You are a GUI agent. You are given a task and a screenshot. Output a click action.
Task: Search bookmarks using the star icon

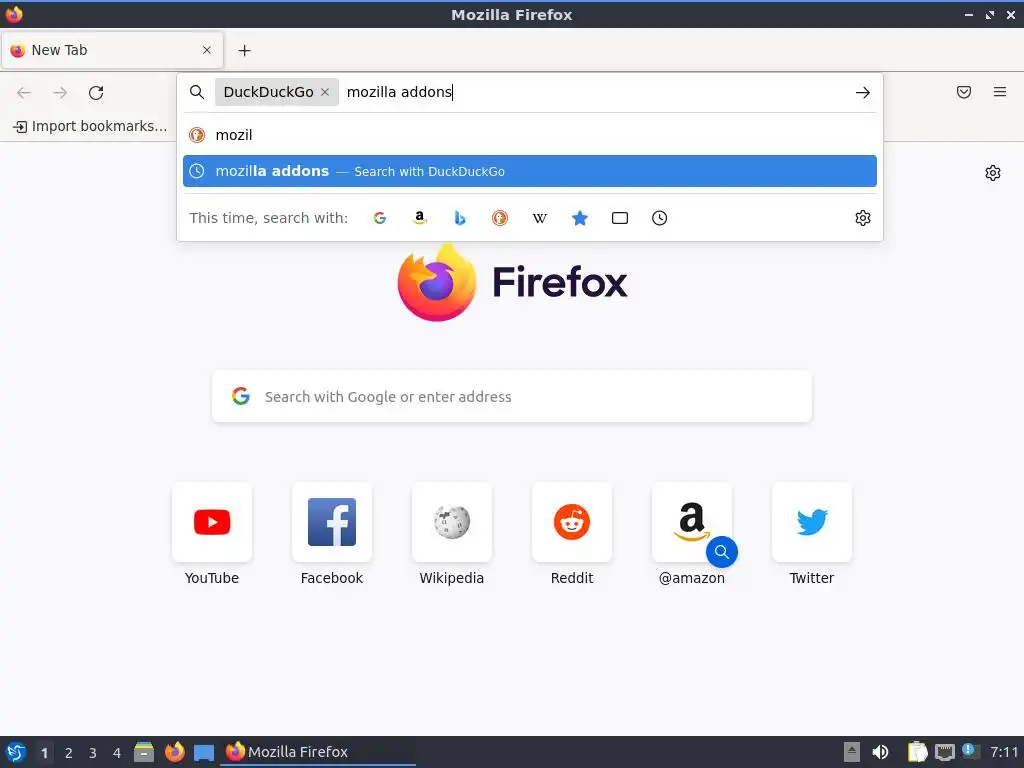(579, 218)
